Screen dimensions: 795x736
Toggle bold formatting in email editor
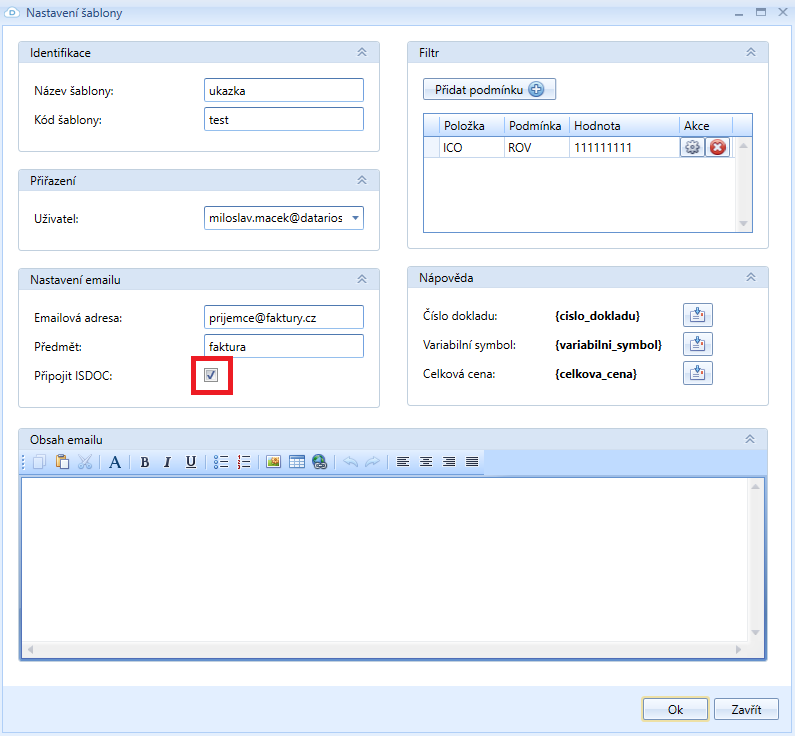pyautogui.click(x=145, y=462)
